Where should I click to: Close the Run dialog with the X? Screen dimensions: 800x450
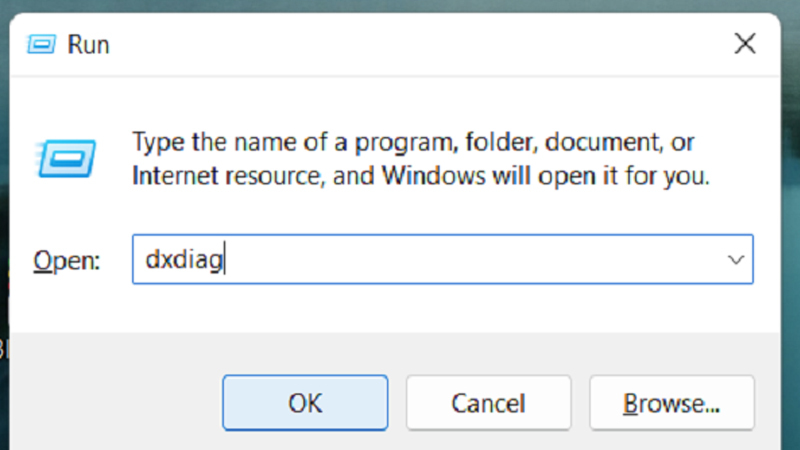(745, 43)
